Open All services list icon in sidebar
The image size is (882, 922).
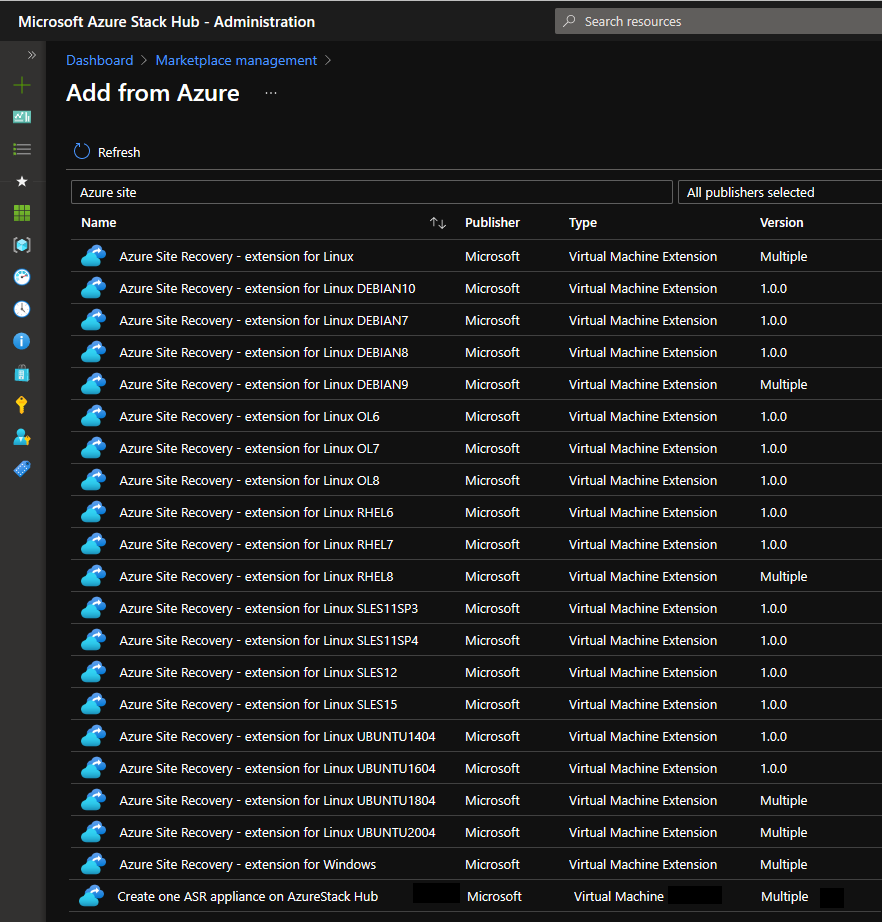point(22,149)
